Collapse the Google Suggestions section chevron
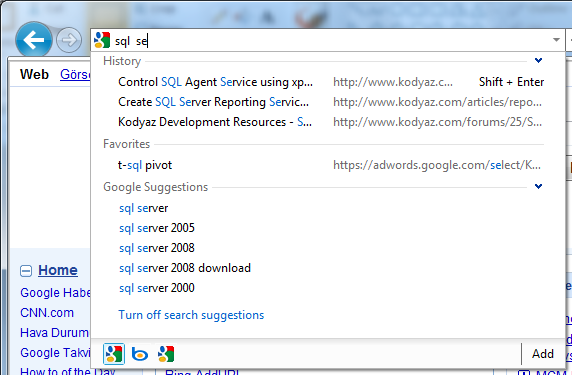This screenshot has height=375, width=572. (x=538, y=186)
